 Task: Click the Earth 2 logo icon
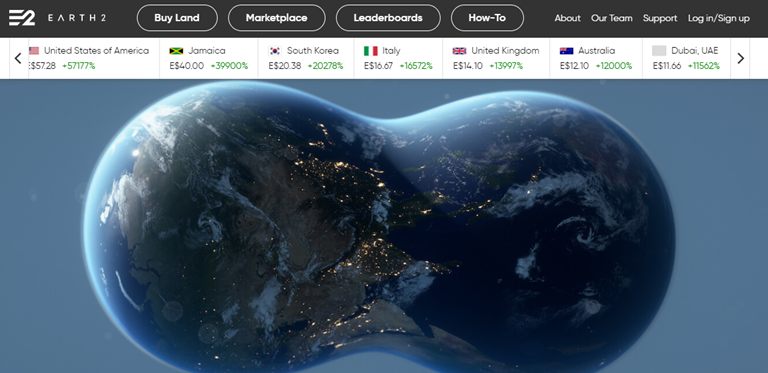pos(22,18)
